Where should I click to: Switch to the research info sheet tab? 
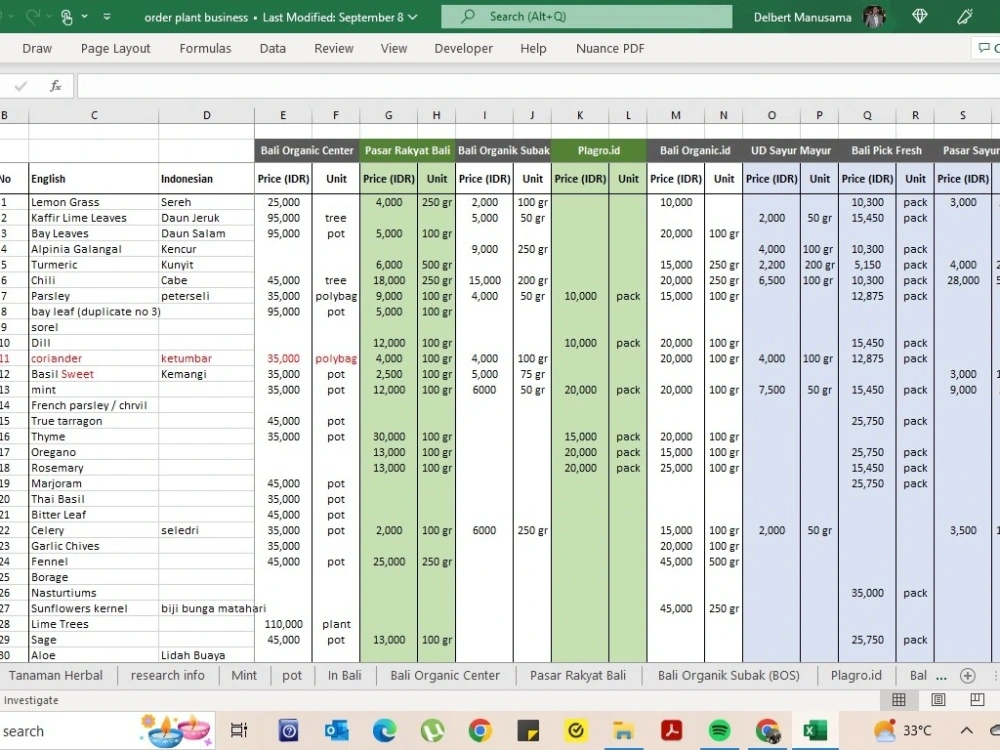click(x=168, y=675)
